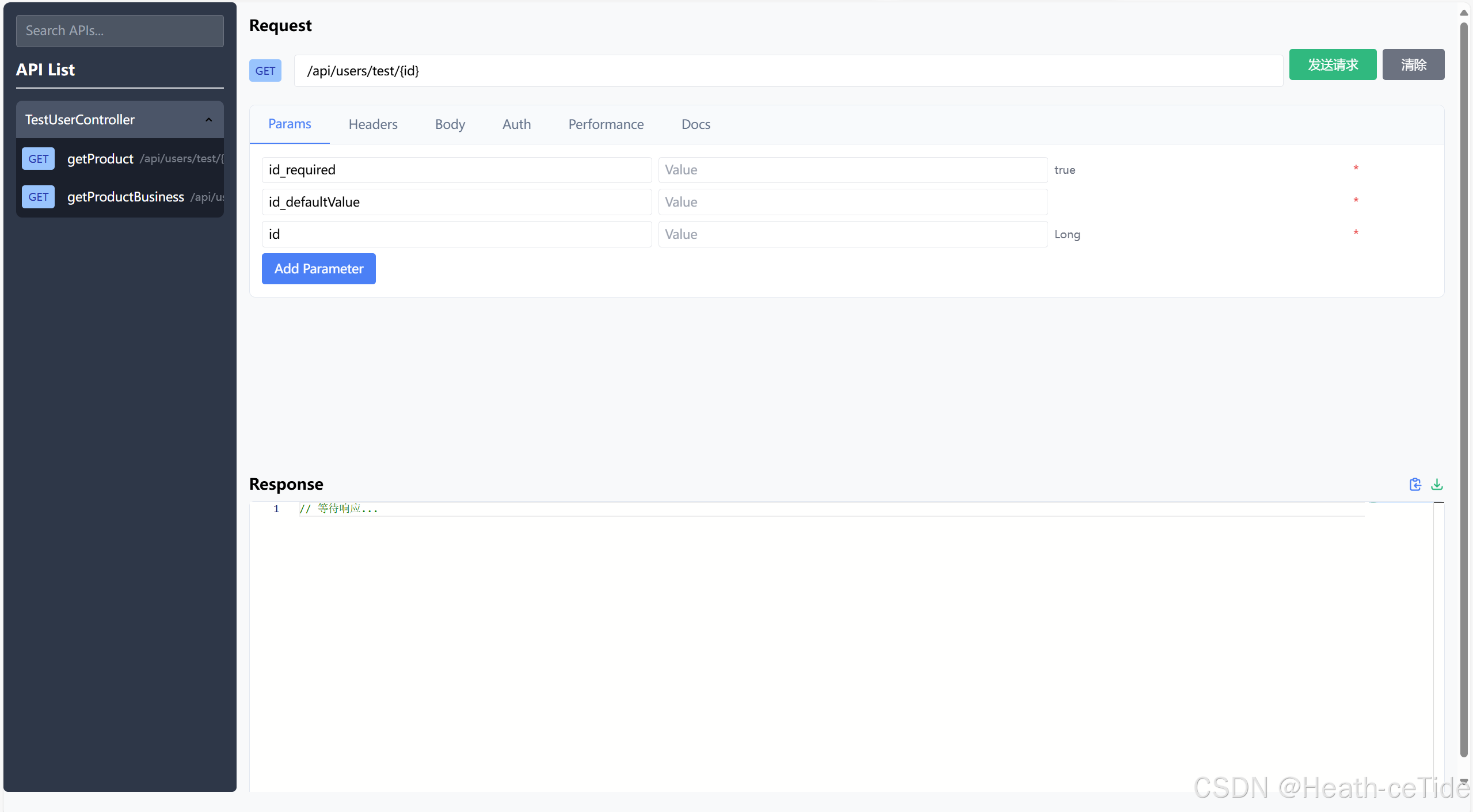
Task: Click red asterisk on id_defaultValue row
Action: click(1356, 201)
